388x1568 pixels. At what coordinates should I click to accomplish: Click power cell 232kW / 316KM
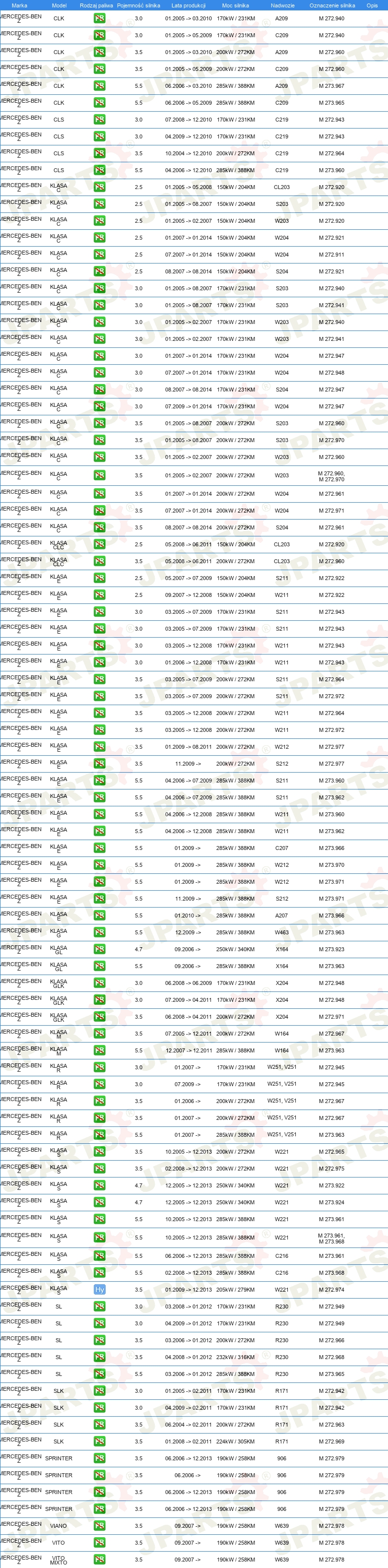click(236, 1357)
